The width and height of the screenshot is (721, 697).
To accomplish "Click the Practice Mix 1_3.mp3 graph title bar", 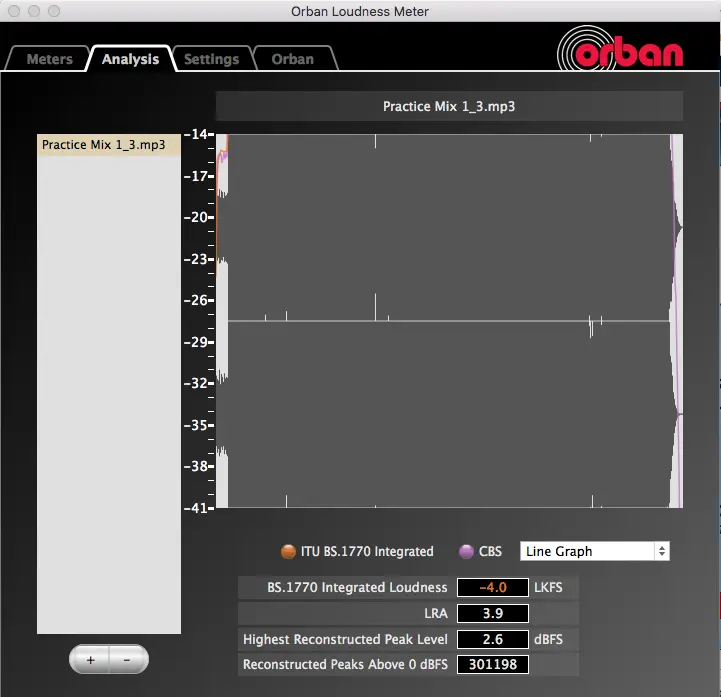I will tap(449, 106).
